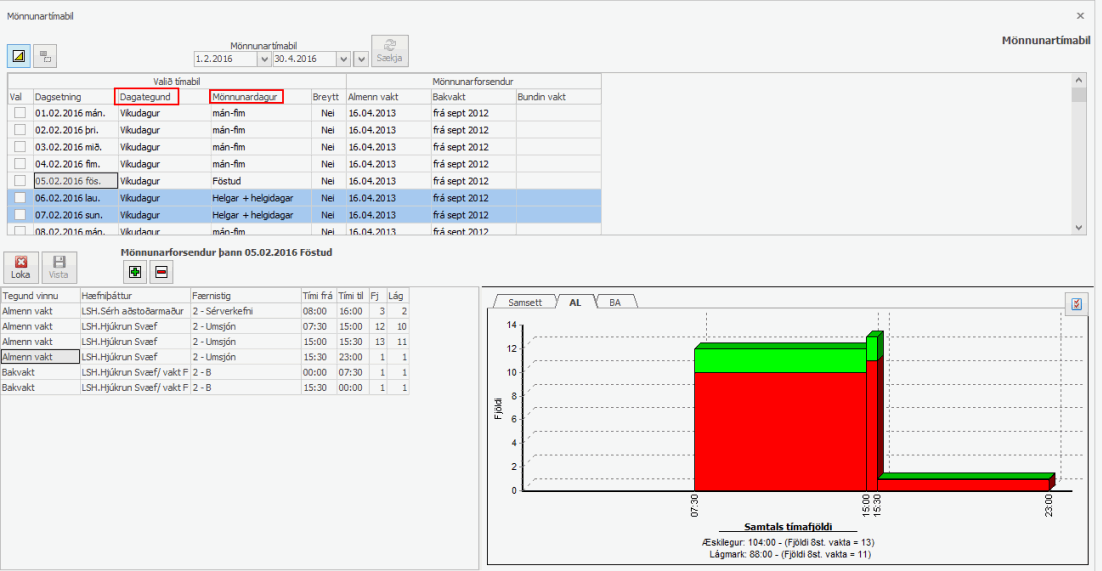
Task: Click the Breytt column header
Action: click(328, 96)
